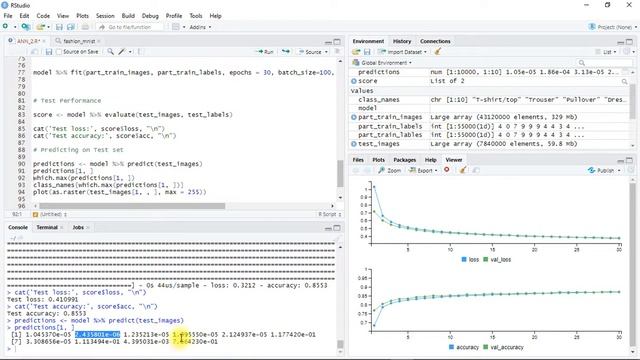Image resolution: width=640 pixels, height=360 pixels.
Task: Open the Jobs tab
Action: tap(78, 227)
